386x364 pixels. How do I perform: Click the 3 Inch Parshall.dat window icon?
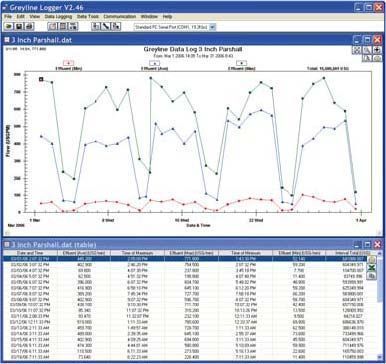coord(7,40)
